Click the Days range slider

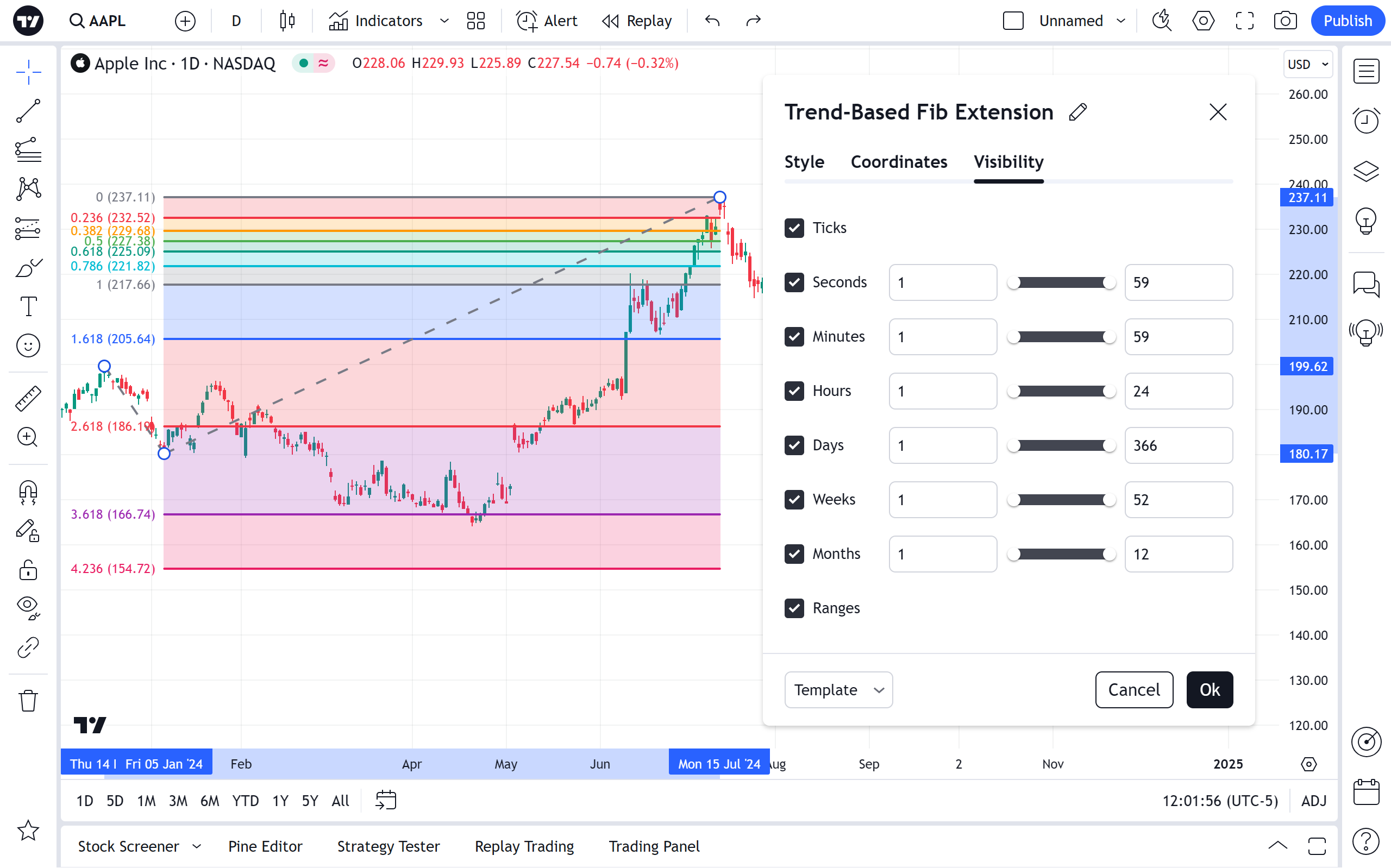tap(1061, 445)
